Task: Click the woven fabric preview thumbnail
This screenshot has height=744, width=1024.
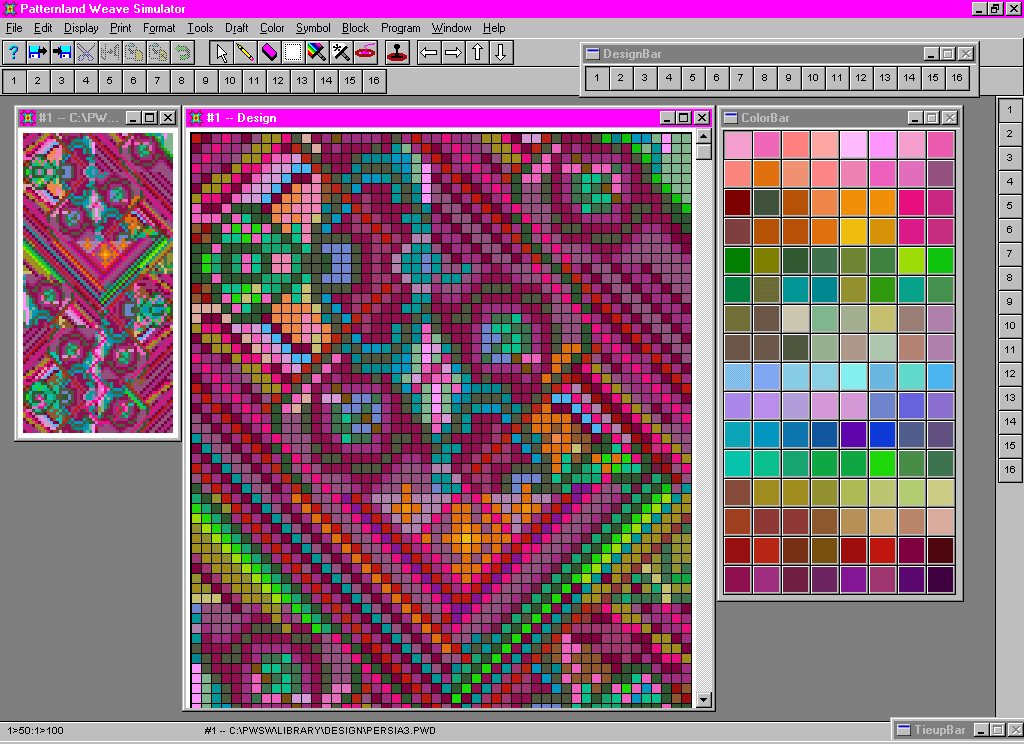Action: [98, 283]
